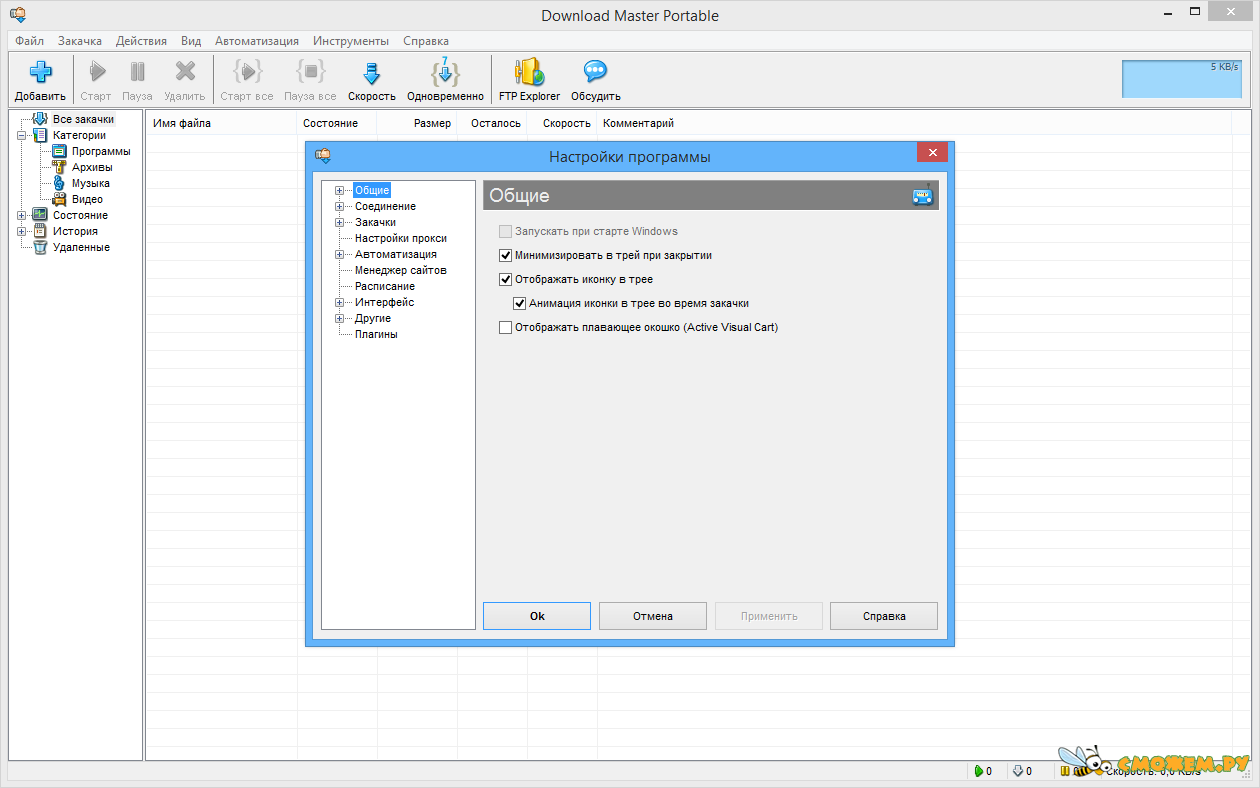Image resolution: width=1260 pixels, height=788 pixels.
Task: Click the Отмена button
Action: click(653, 616)
